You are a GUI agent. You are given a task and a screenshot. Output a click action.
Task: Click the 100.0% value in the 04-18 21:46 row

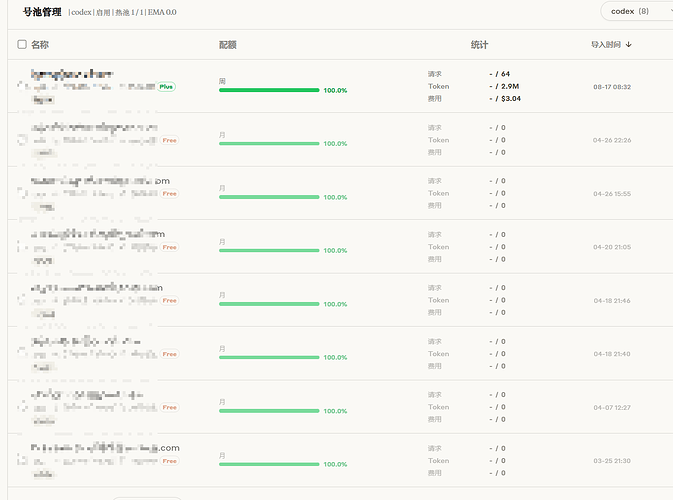coord(335,304)
